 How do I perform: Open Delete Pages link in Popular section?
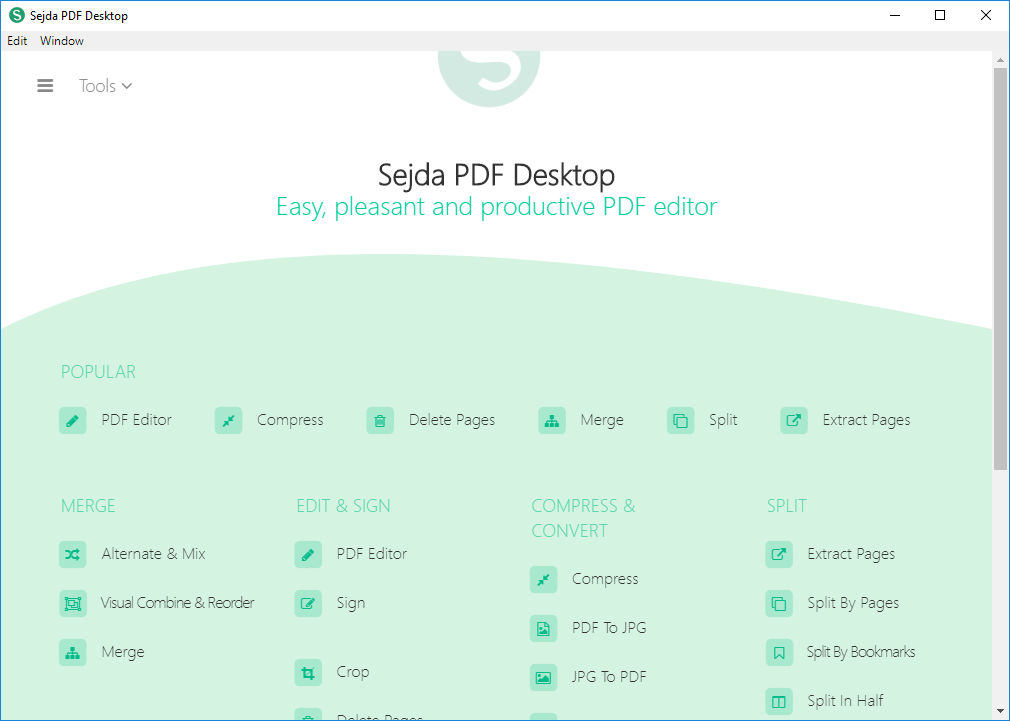click(452, 420)
